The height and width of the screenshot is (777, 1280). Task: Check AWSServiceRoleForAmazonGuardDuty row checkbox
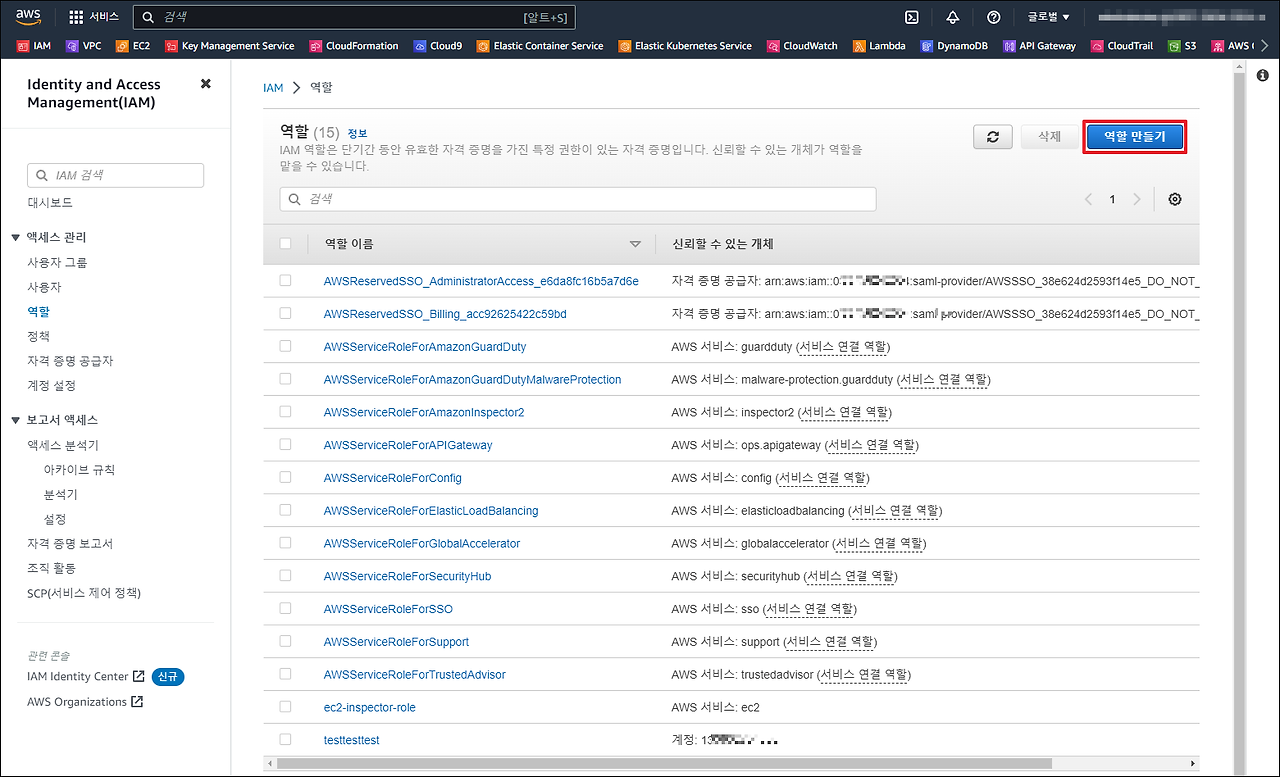pyautogui.click(x=286, y=346)
